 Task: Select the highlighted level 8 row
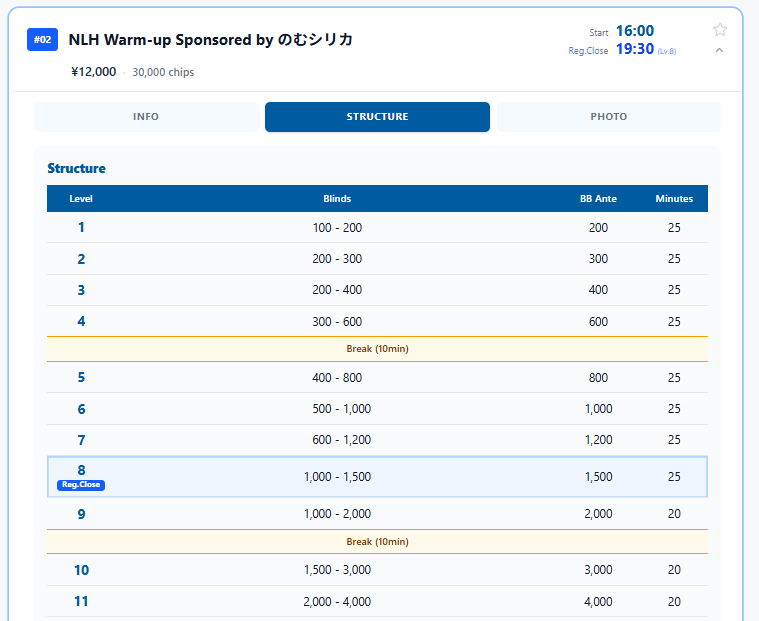pyautogui.click(x=378, y=477)
